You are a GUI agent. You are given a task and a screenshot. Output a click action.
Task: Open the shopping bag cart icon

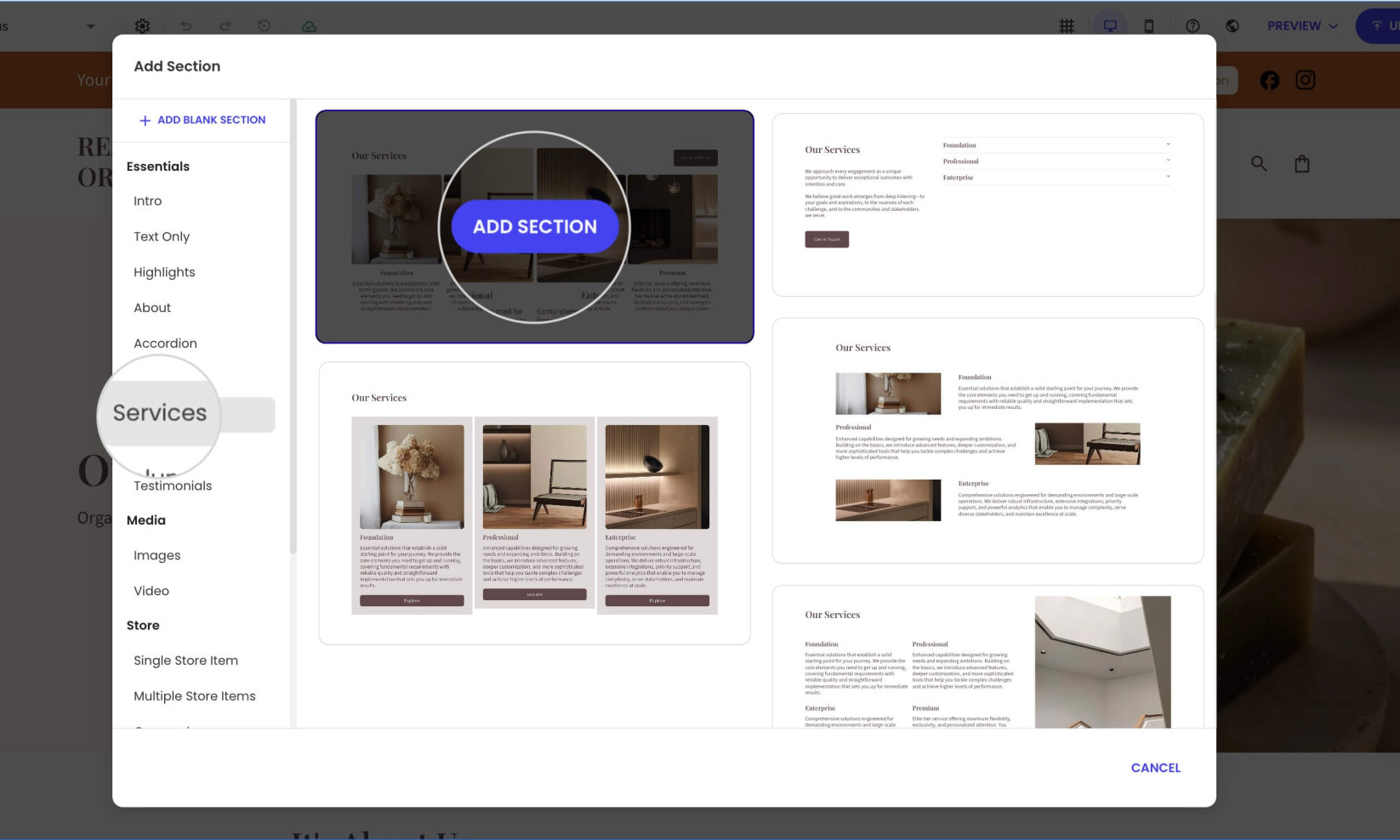tap(1302, 163)
